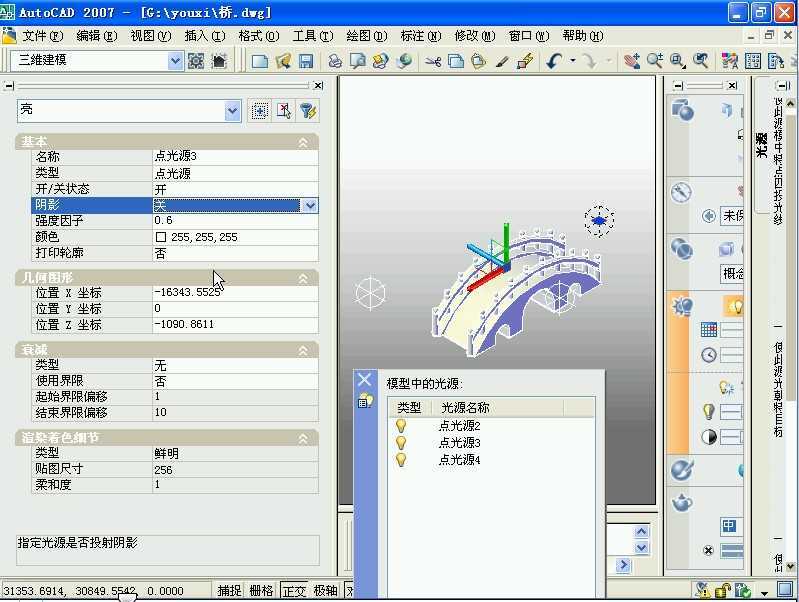Open the 格式(O) menu

(x=259, y=36)
